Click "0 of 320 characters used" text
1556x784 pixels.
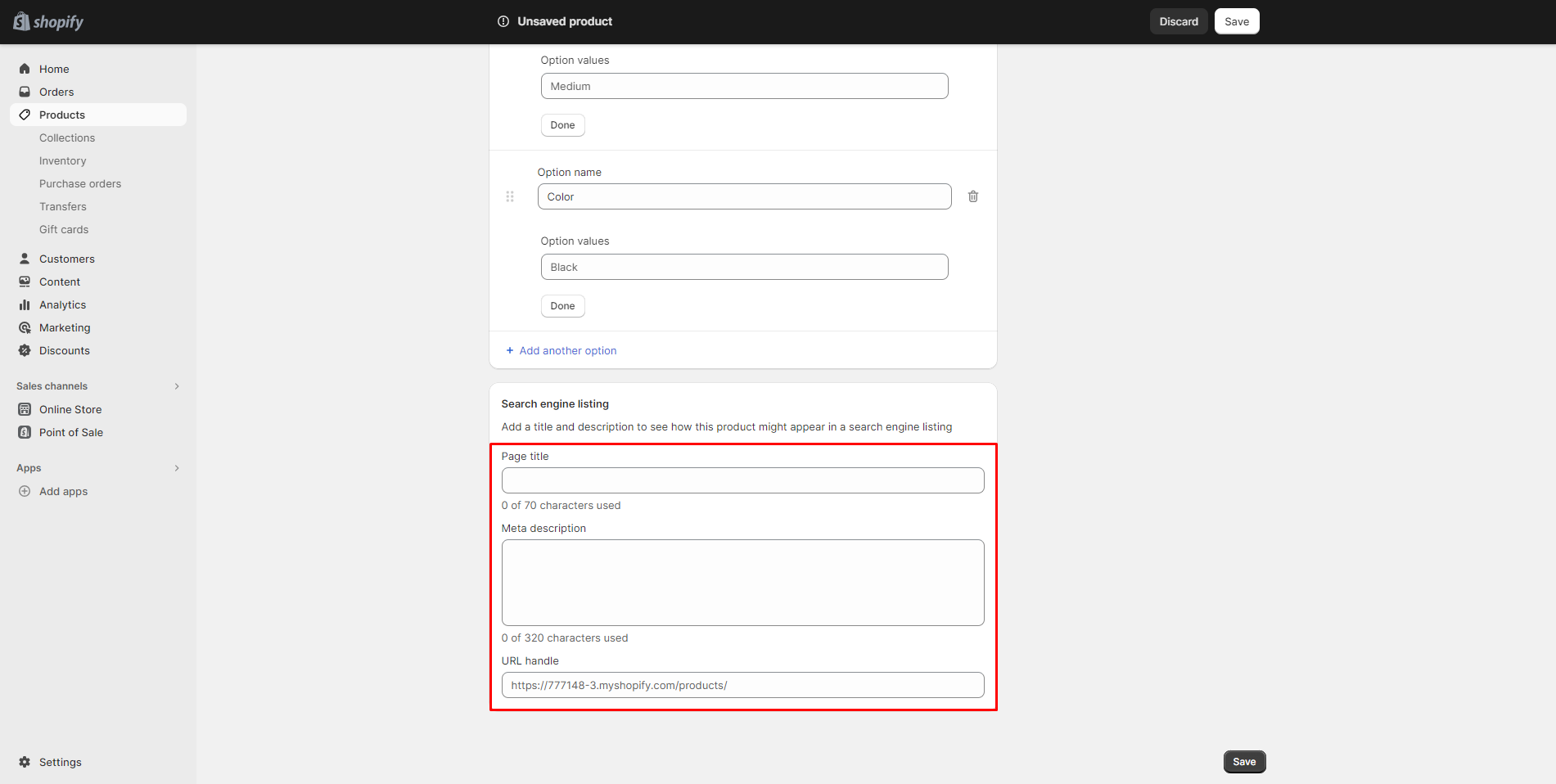[565, 638]
